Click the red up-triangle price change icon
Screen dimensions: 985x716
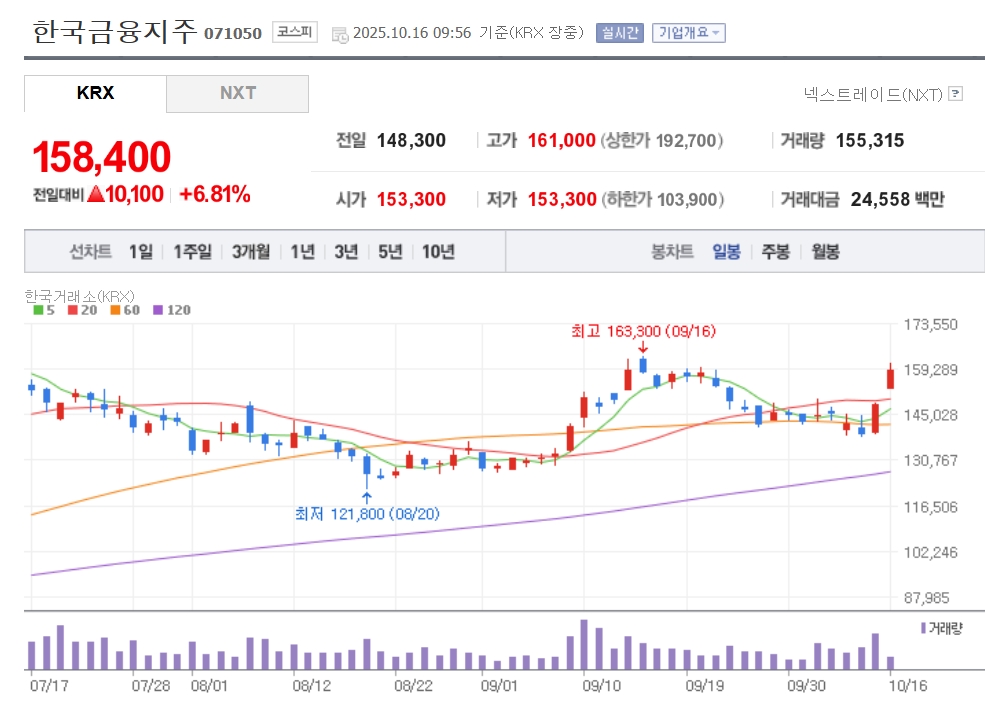click(x=95, y=193)
